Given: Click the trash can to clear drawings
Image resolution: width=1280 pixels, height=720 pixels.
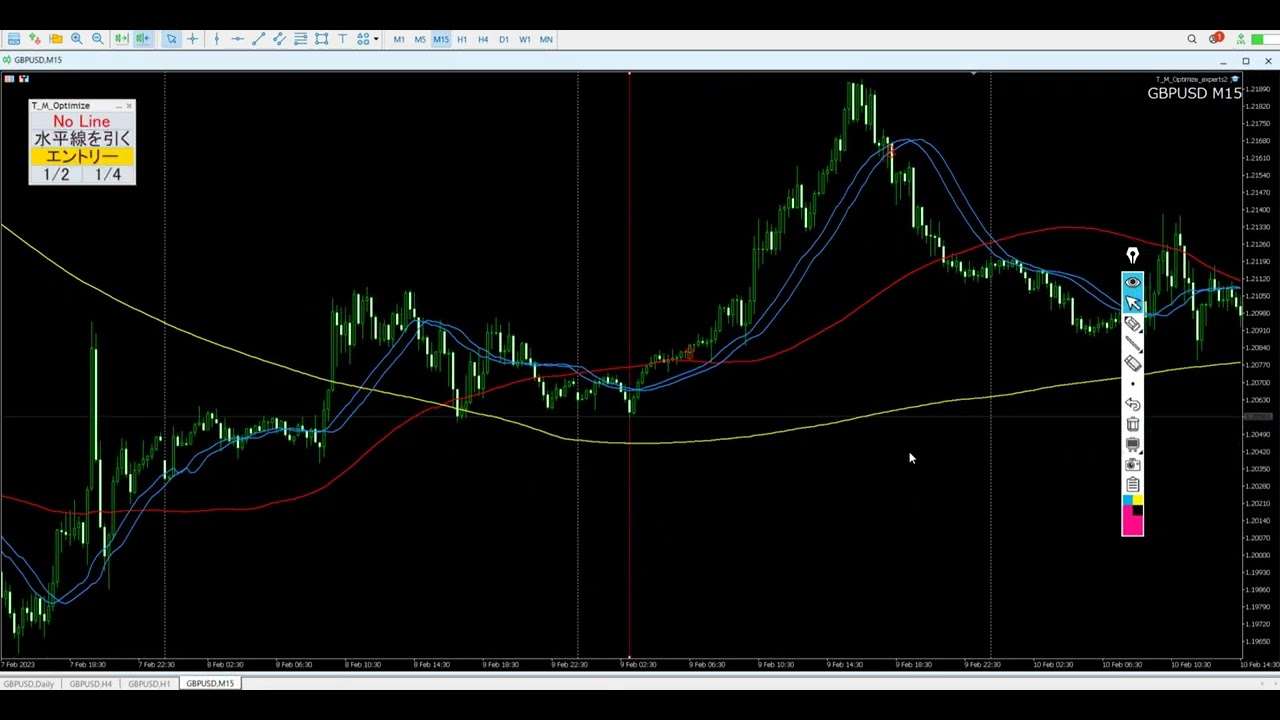Looking at the screenshot, I should tap(1132, 424).
